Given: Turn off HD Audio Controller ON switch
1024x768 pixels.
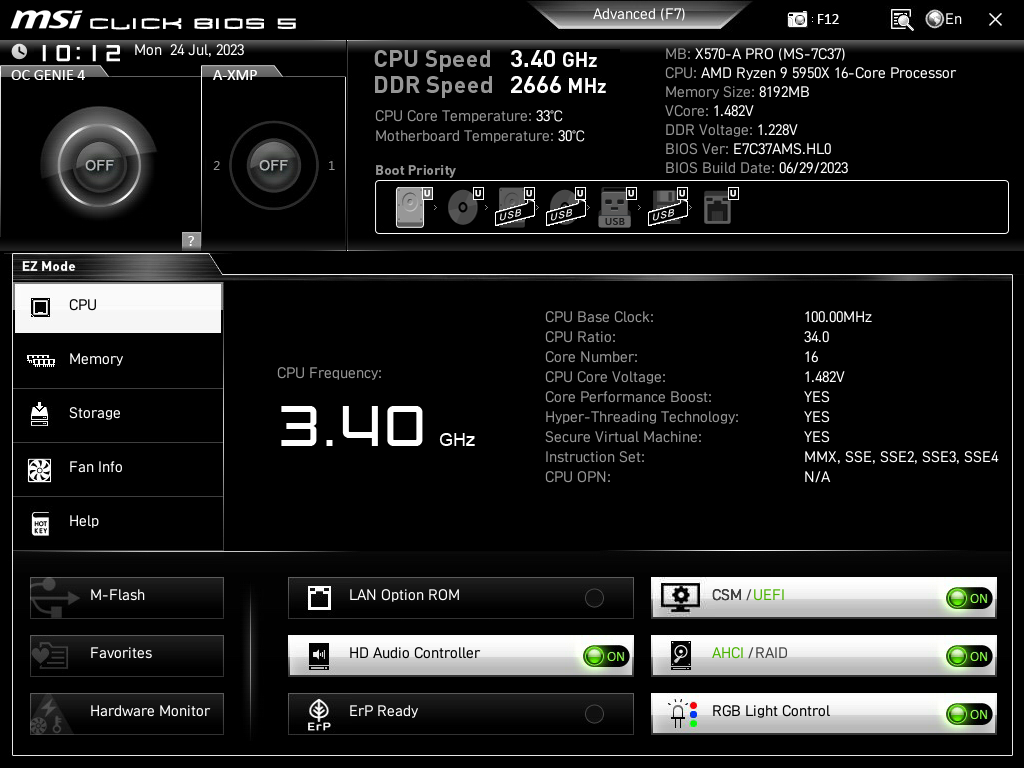Looking at the screenshot, I should point(606,656).
